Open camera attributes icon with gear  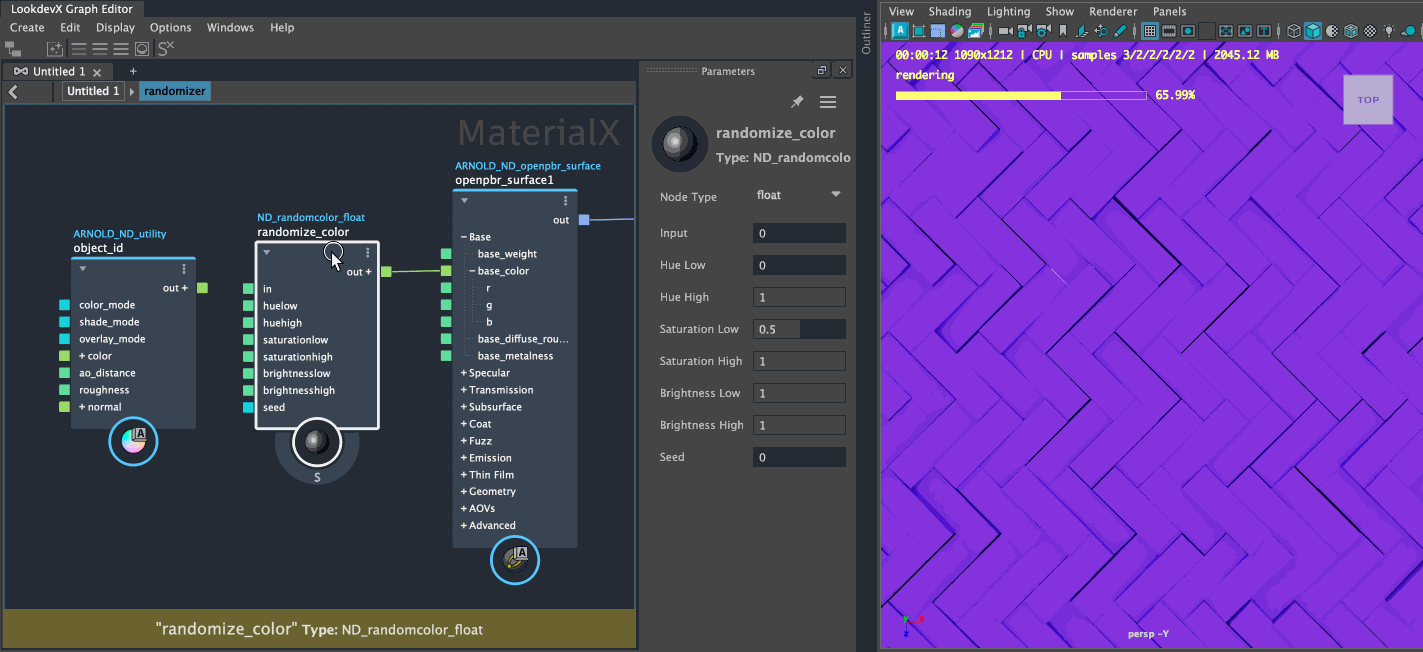[x=1043, y=31]
